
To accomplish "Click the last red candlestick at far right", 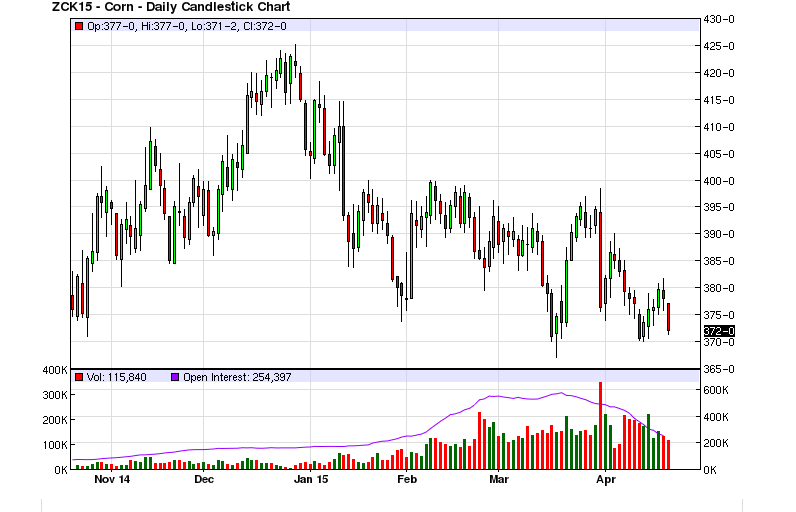I will [x=668, y=317].
